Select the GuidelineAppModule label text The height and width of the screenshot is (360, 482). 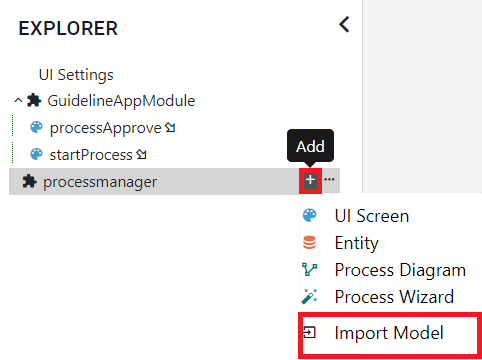point(121,101)
